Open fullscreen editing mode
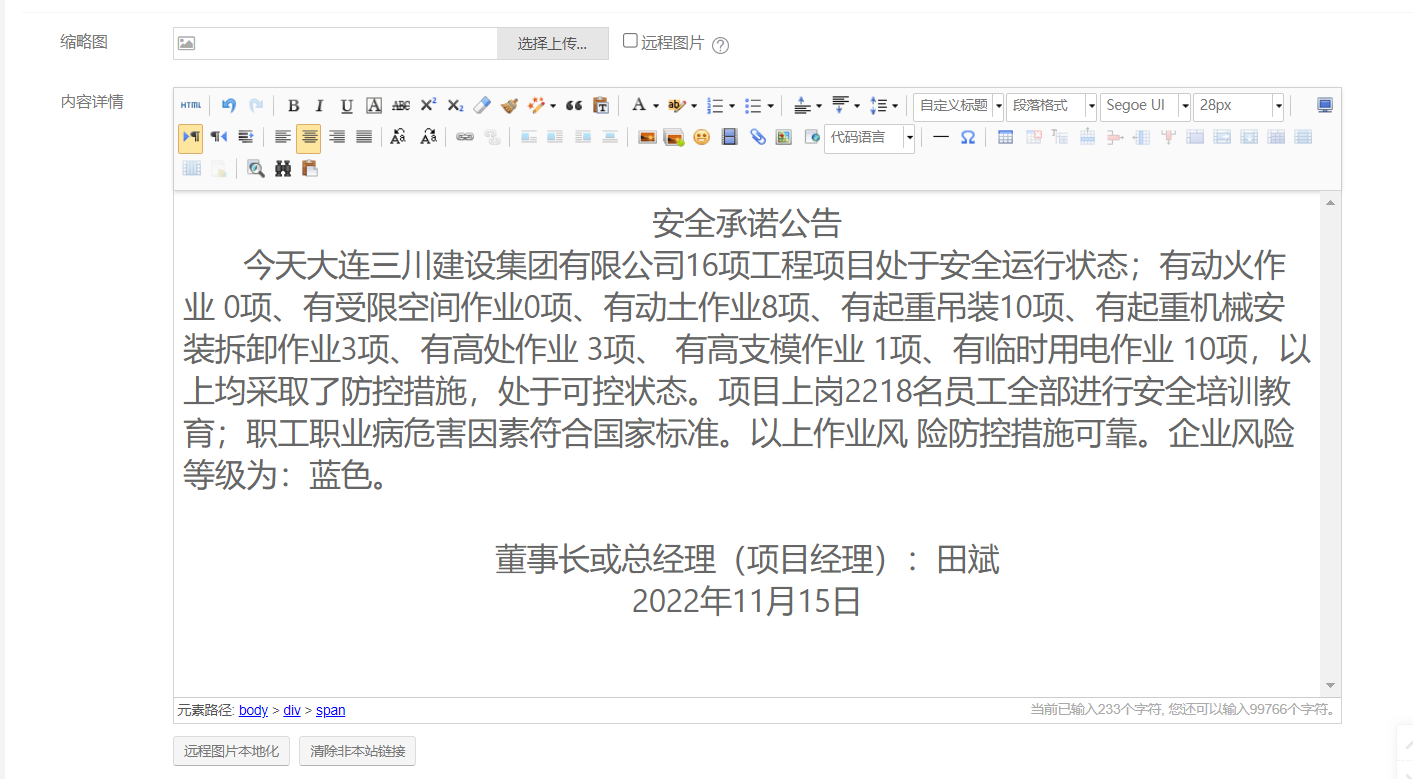Image resolution: width=1413 pixels, height=779 pixels. pyautogui.click(x=1325, y=105)
